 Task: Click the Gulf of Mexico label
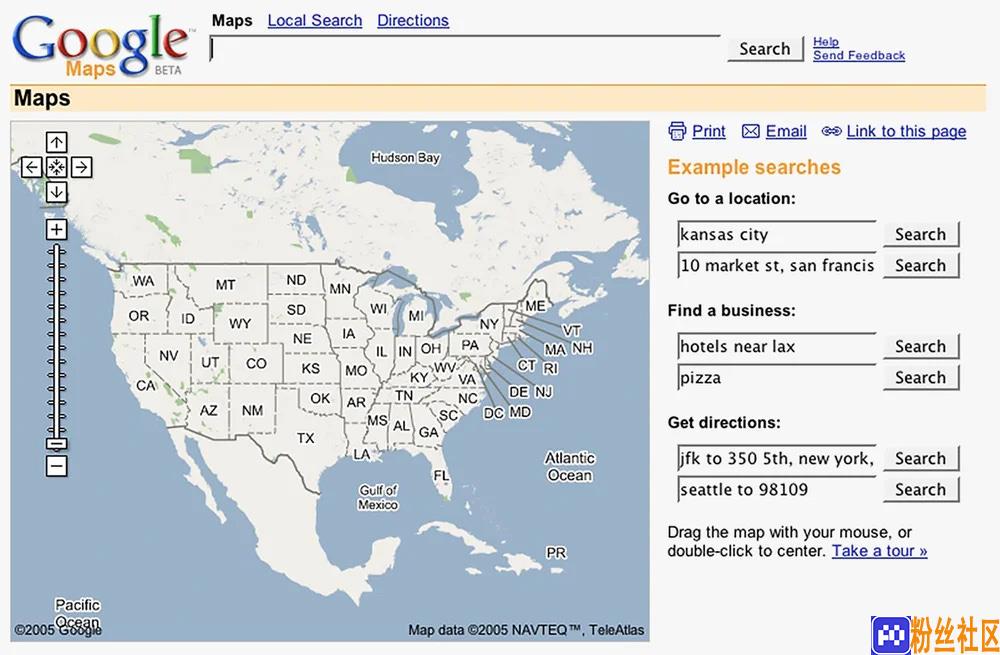(x=378, y=497)
